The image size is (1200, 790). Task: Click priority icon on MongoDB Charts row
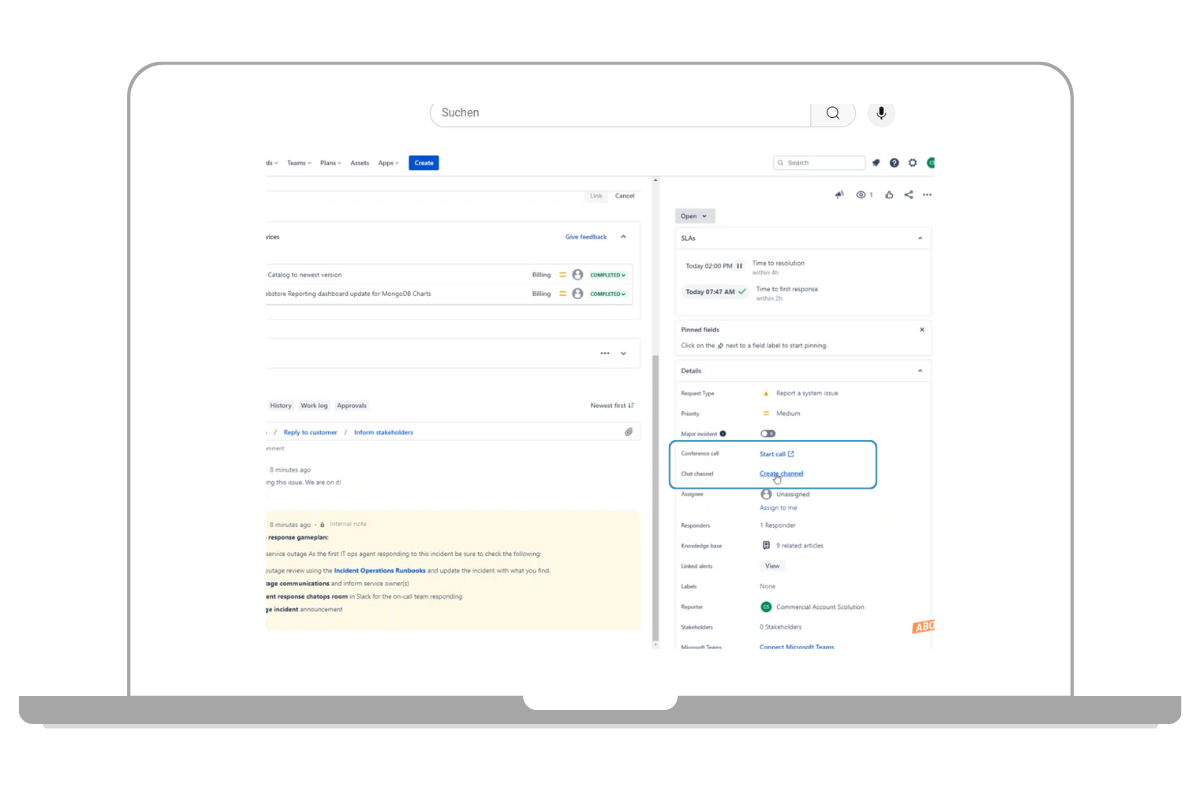click(562, 294)
